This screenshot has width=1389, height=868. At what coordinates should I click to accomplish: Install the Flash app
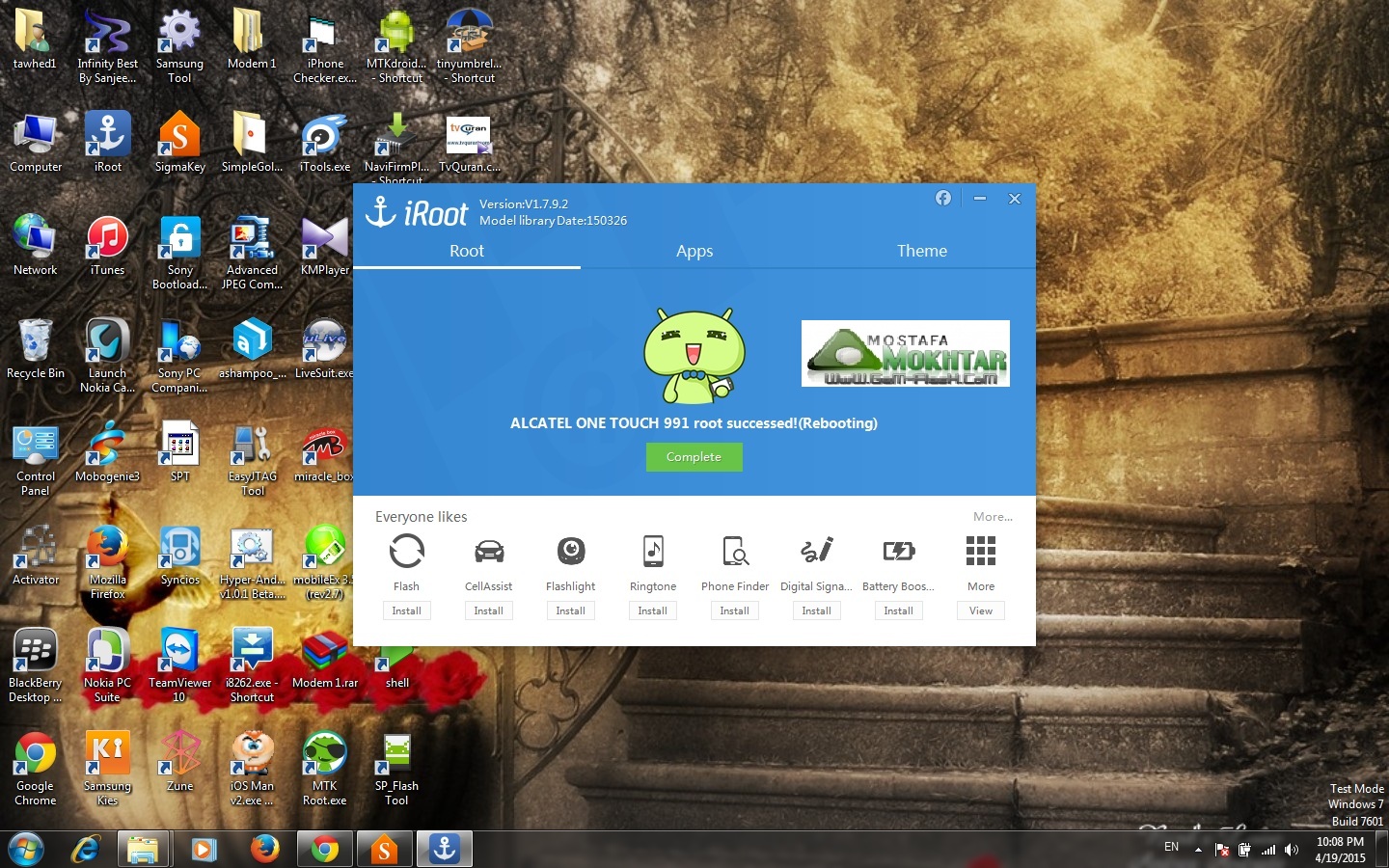406,610
